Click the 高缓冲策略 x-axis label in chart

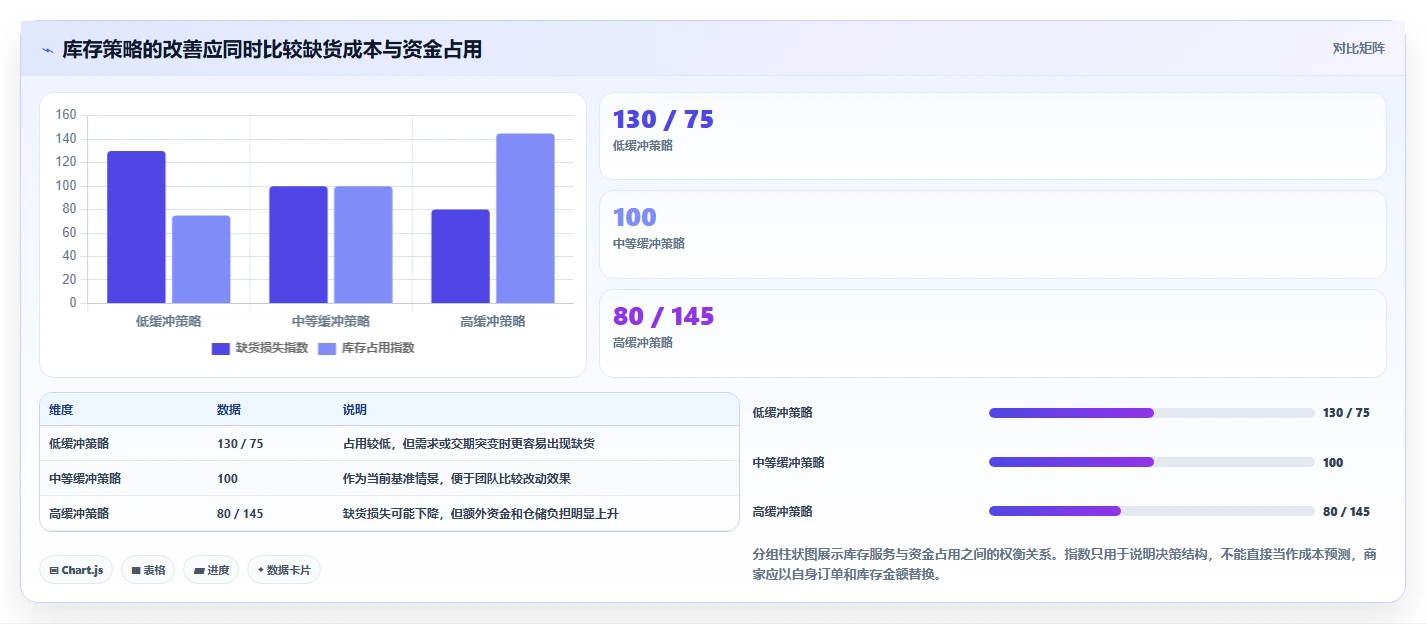tap(493, 321)
